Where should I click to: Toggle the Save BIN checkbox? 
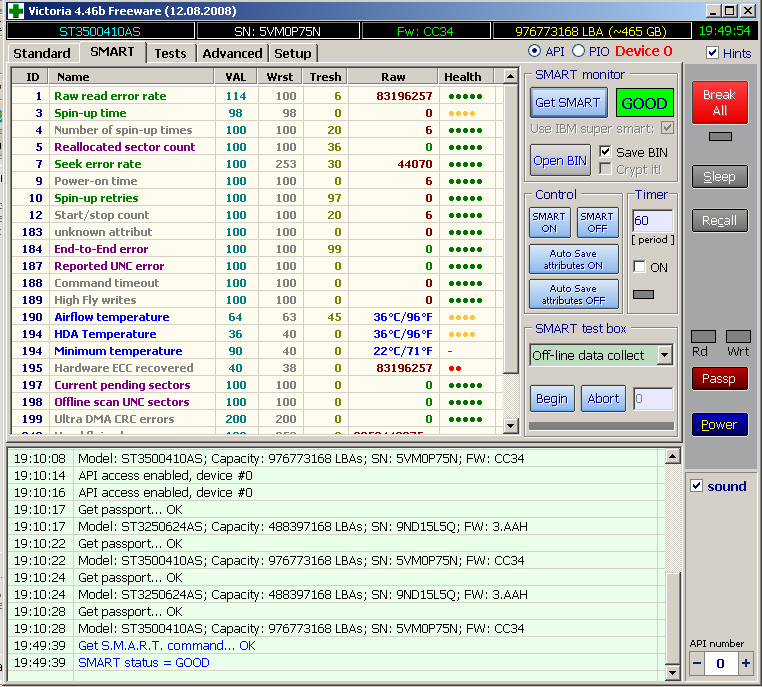[605, 151]
